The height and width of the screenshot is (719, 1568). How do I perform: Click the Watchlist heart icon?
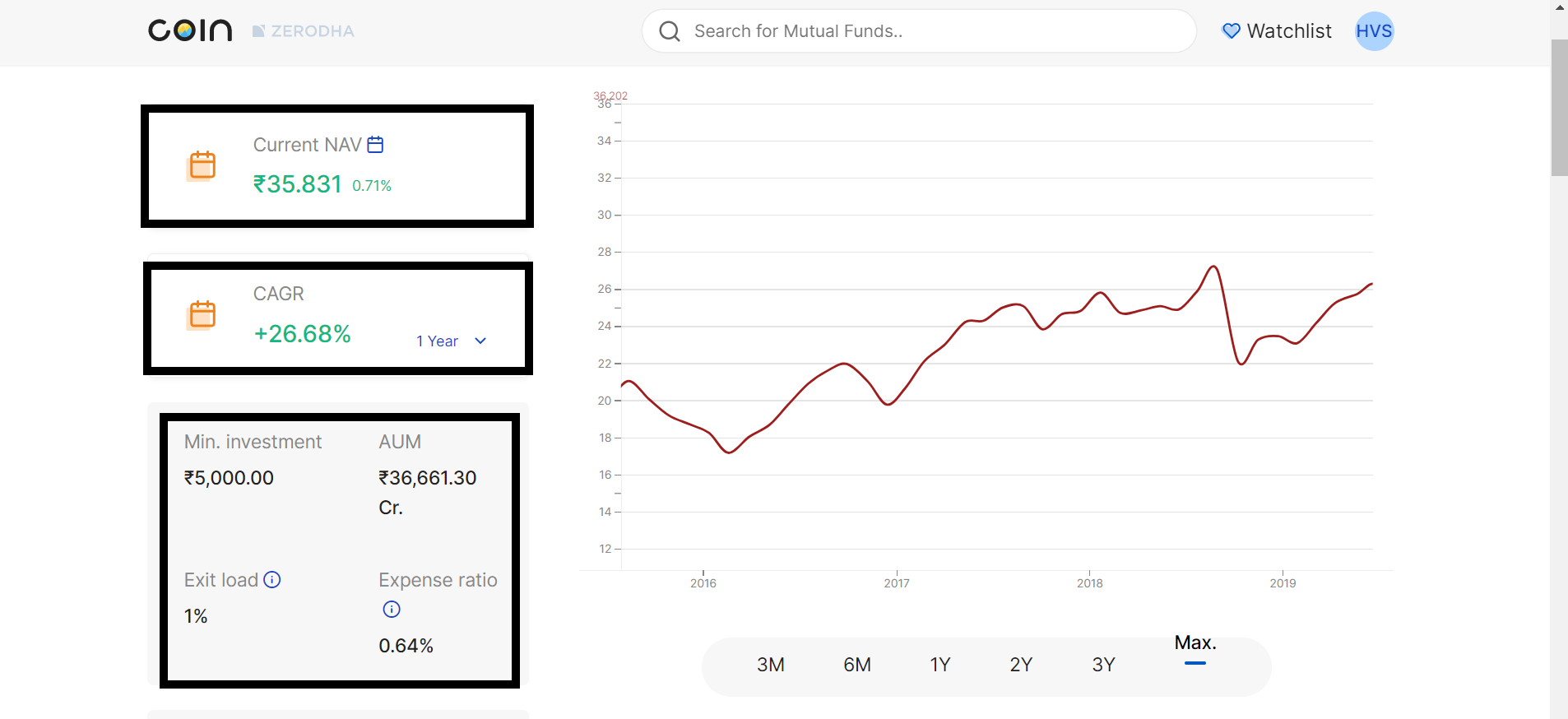pos(1231,31)
